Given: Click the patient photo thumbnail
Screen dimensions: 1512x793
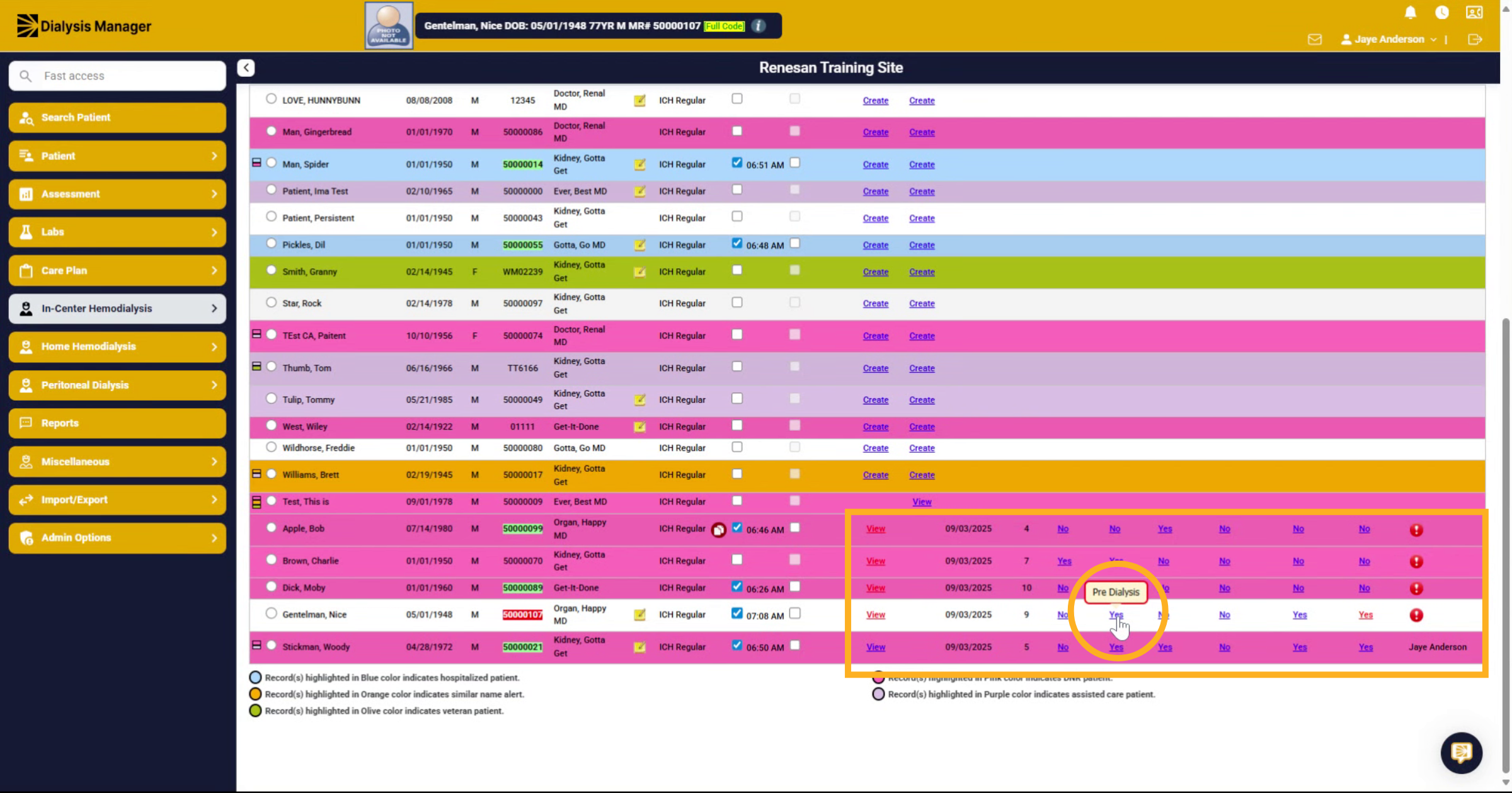Looking at the screenshot, I should click(389, 25).
